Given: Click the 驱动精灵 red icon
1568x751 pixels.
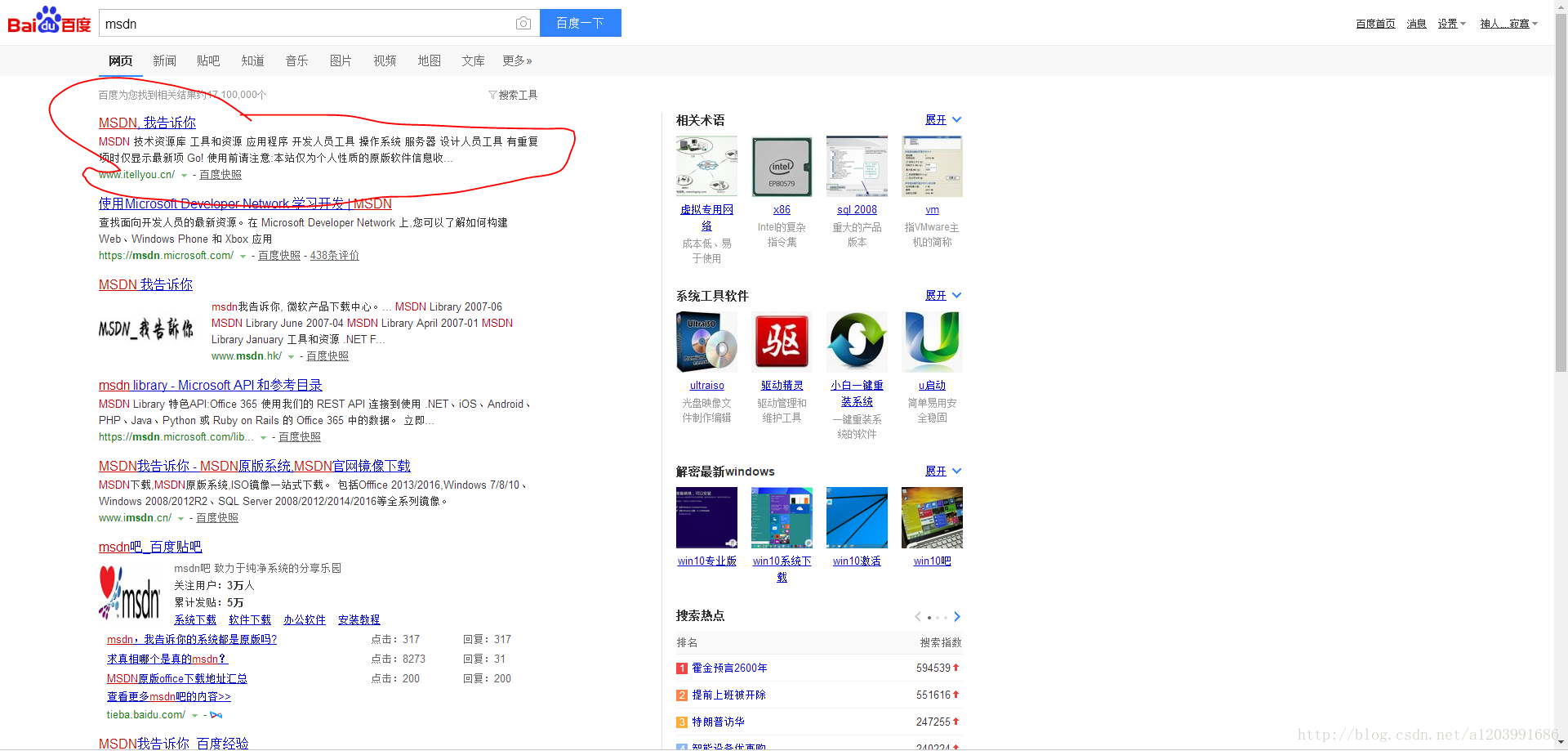Looking at the screenshot, I should coord(782,342).
